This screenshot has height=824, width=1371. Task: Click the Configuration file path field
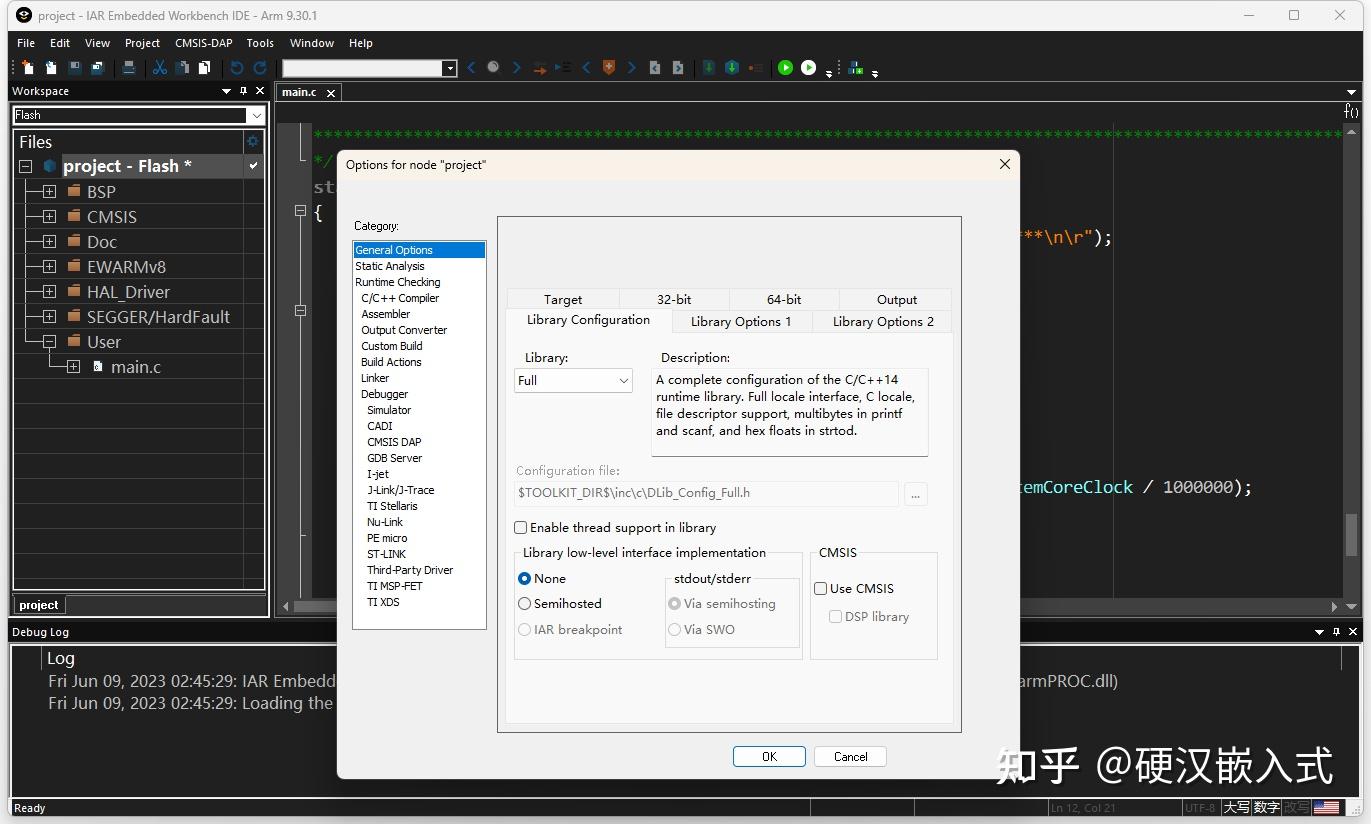coord(708,493)
